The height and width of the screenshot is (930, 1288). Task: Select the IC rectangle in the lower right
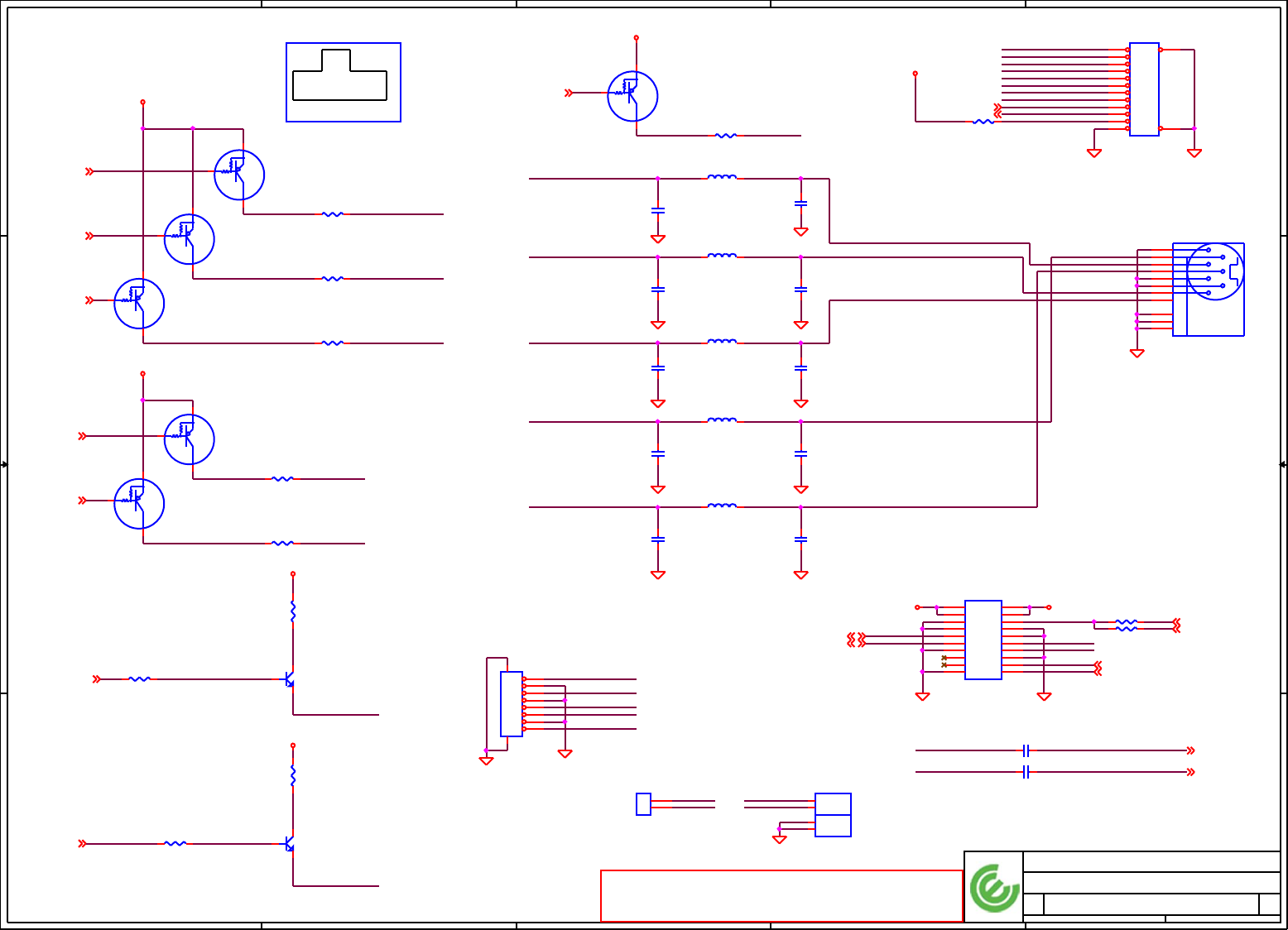[x=983, y=640]
